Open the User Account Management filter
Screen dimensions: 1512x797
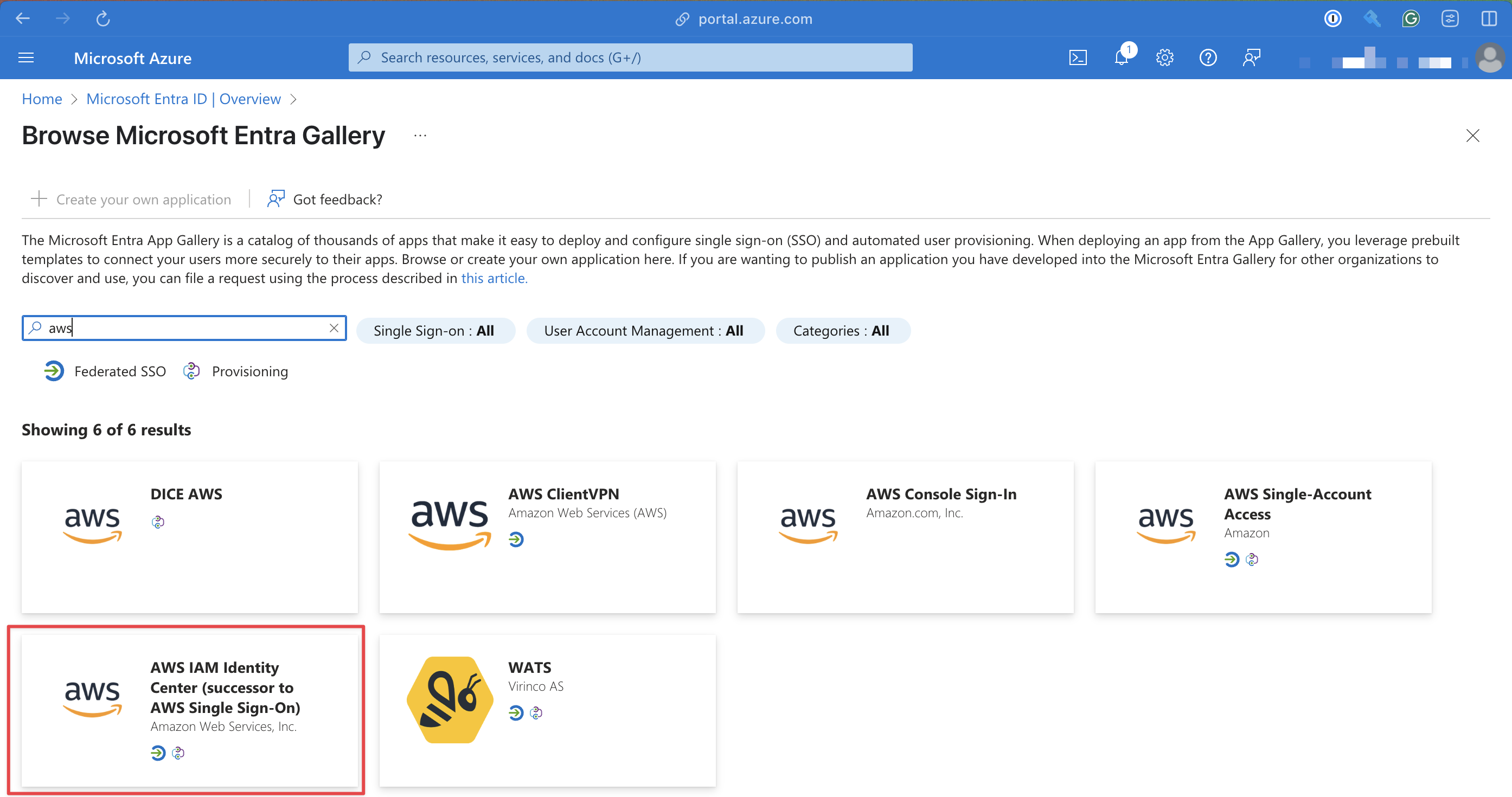(645, 330)
